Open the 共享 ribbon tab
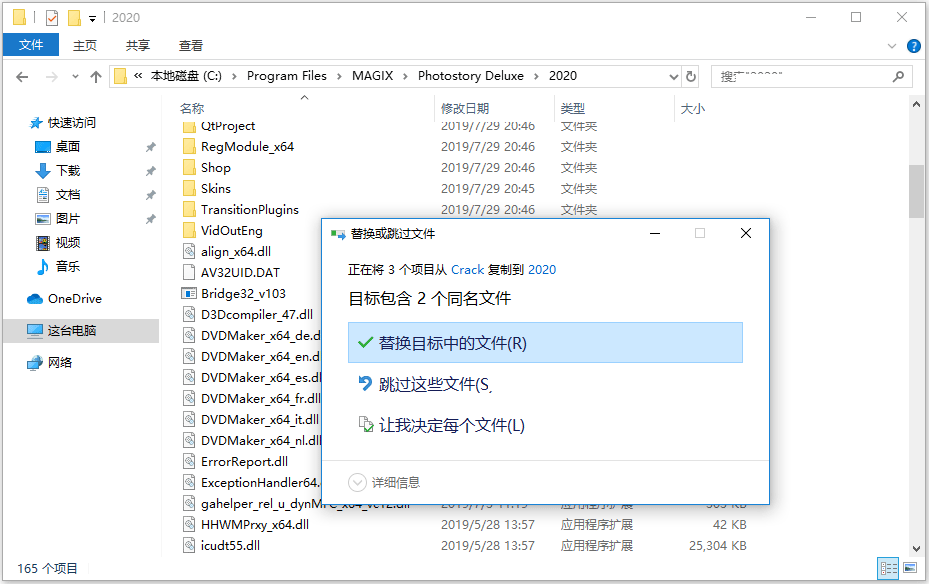This screenshot has width=929, height=584. pos(138,45)
